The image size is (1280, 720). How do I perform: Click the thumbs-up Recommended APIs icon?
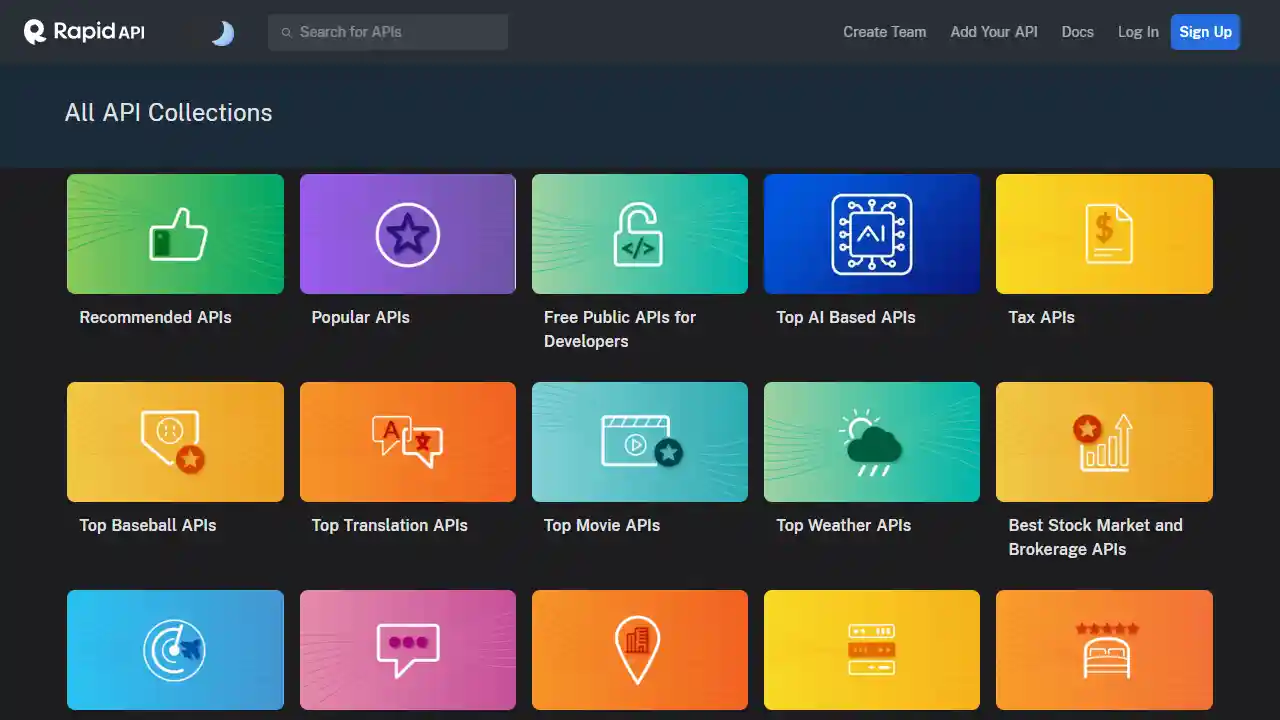point(175,233)
